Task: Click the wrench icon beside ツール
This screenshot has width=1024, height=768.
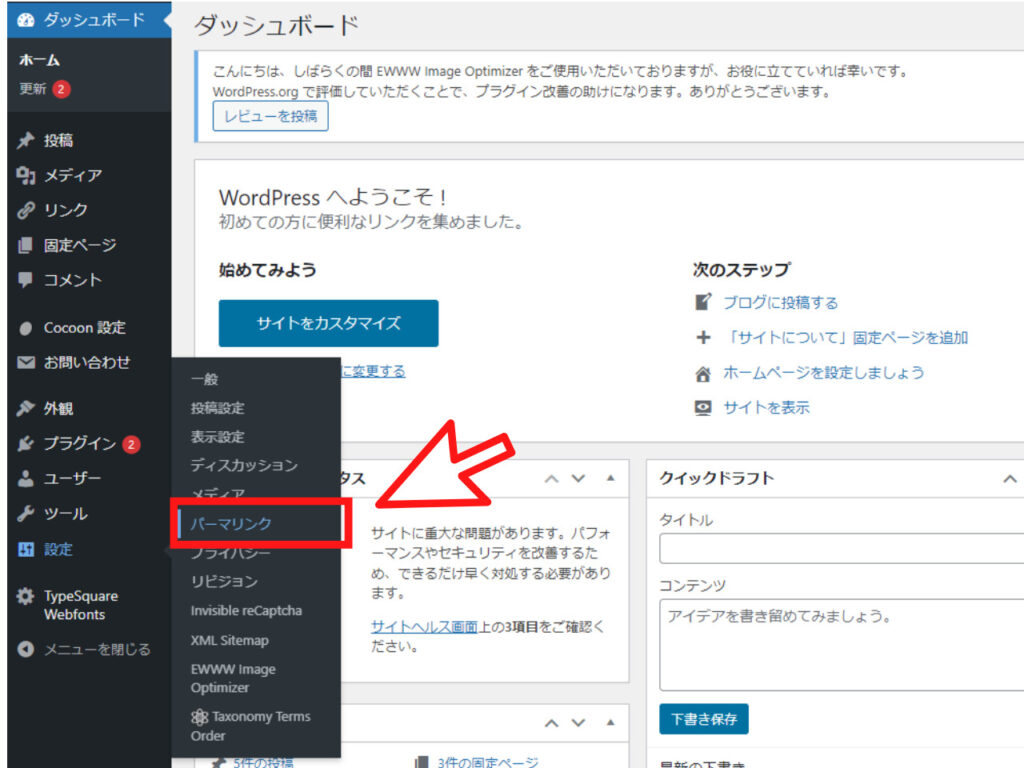Action: coord(25,513)
